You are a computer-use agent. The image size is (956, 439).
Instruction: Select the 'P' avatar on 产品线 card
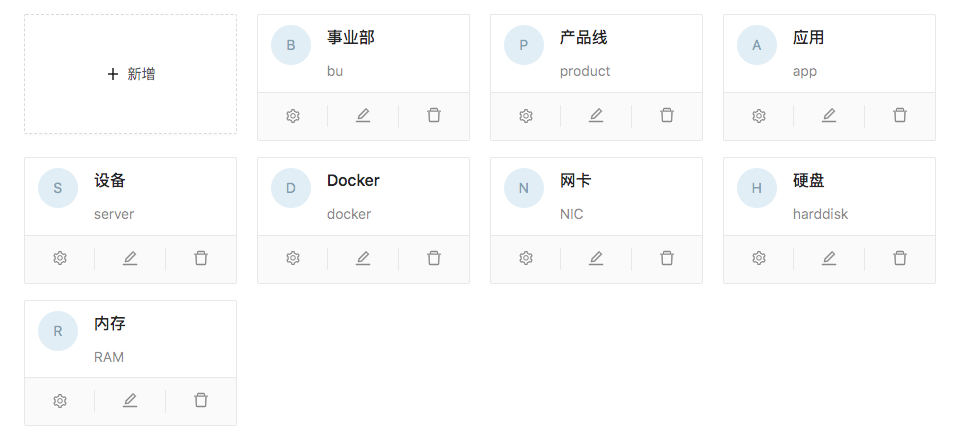coord(524,45)
